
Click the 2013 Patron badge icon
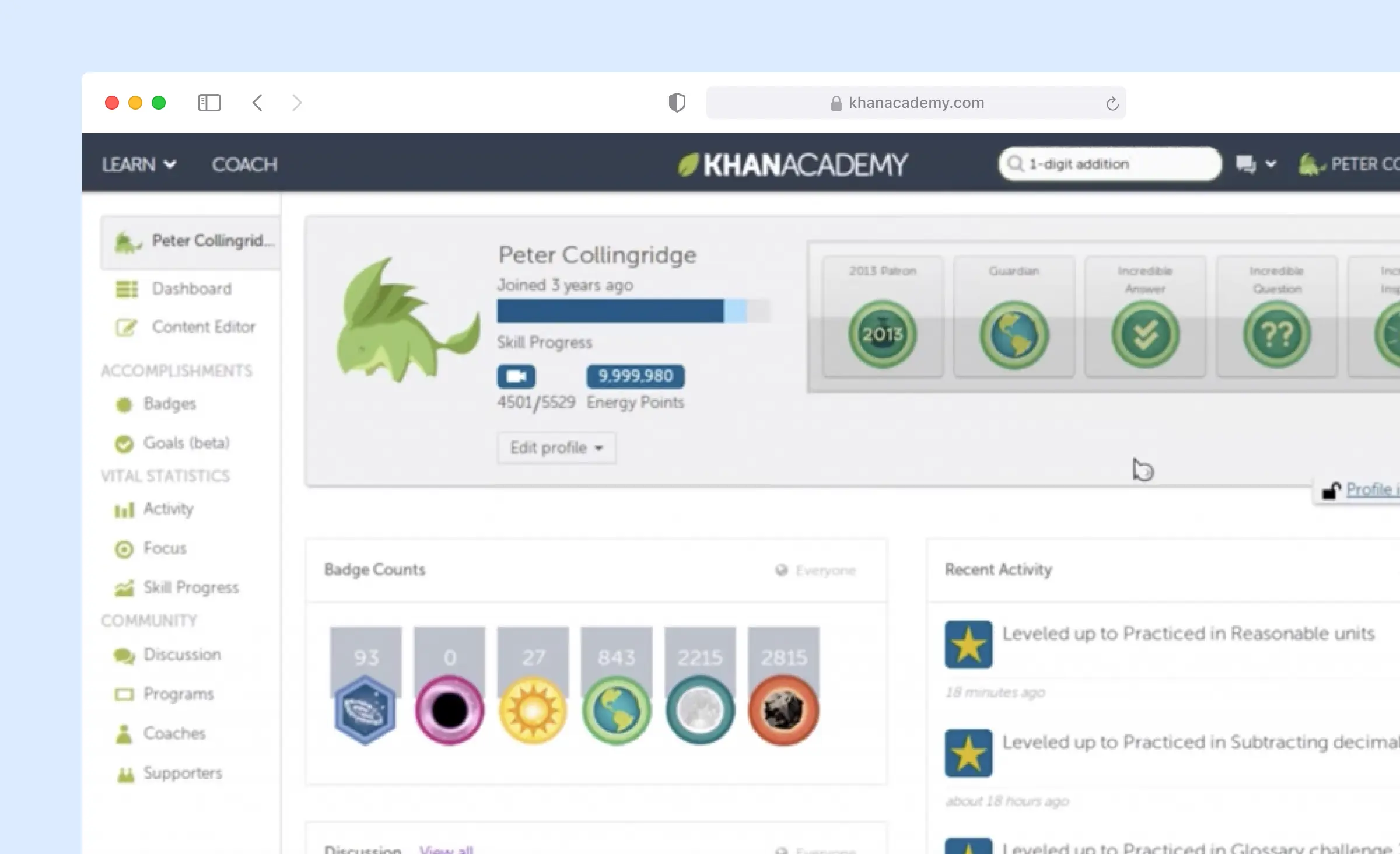pyautogui.click(x=883, y=334)
